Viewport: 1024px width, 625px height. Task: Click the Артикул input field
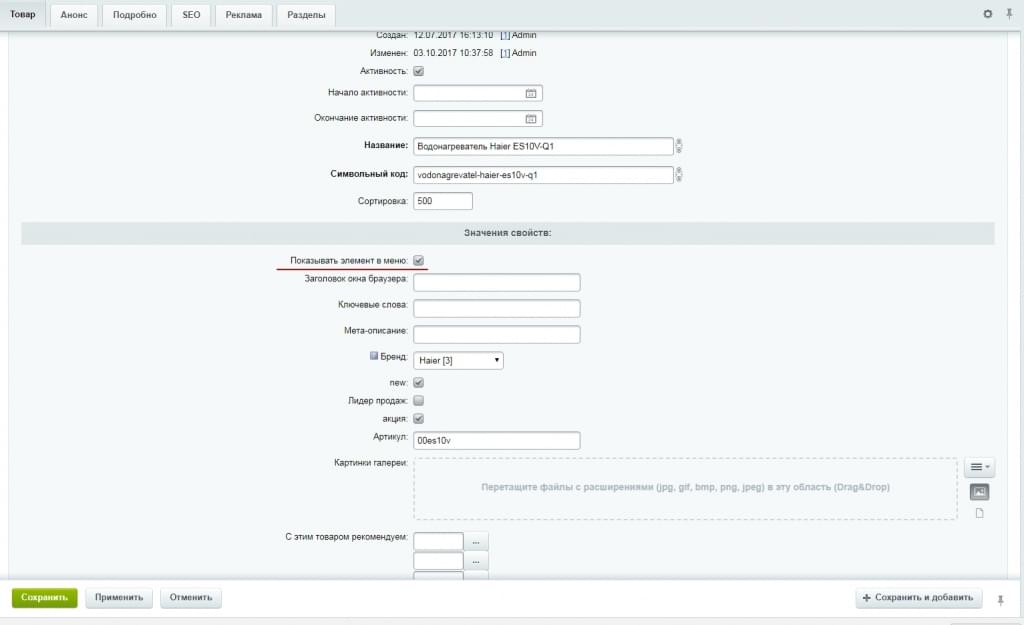(496, 441)
